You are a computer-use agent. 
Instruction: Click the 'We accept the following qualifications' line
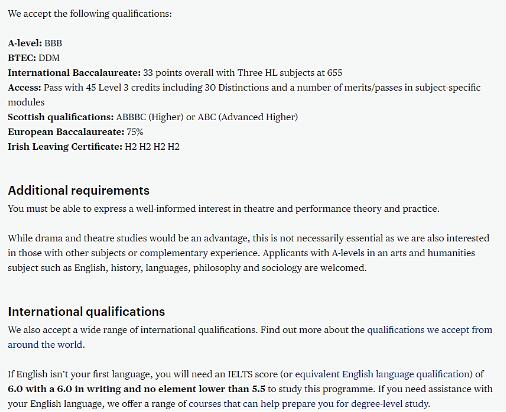90,14
